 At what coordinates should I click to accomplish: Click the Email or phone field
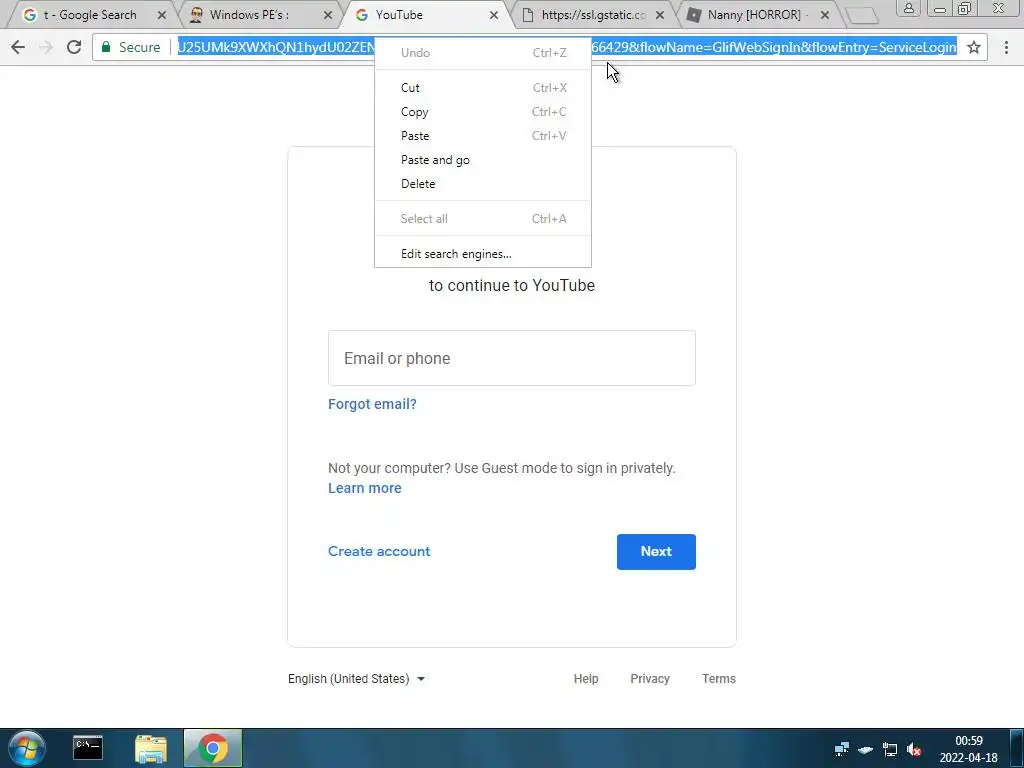511,358
